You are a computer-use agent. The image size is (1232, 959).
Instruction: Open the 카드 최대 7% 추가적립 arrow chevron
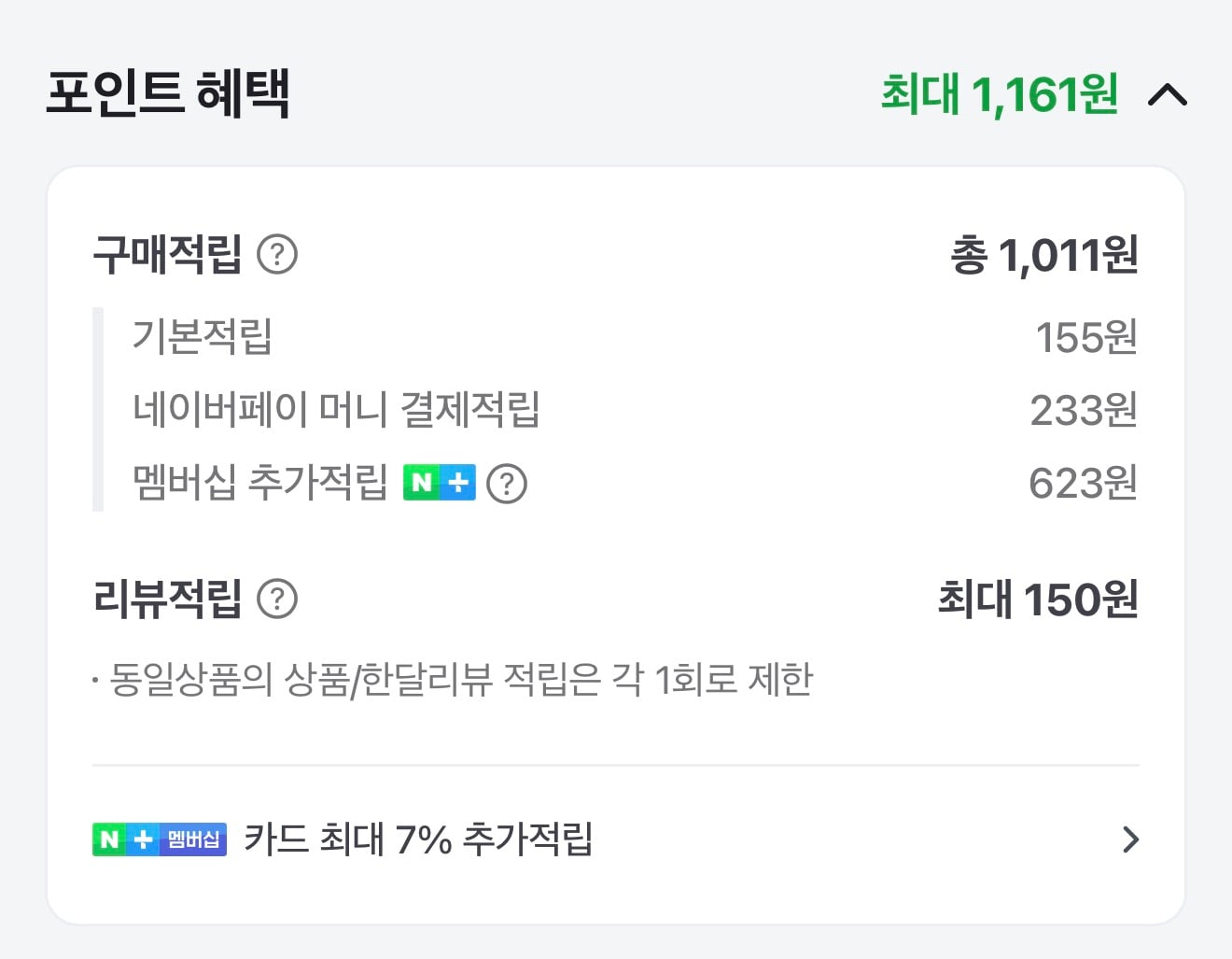tap(1131, 839)
